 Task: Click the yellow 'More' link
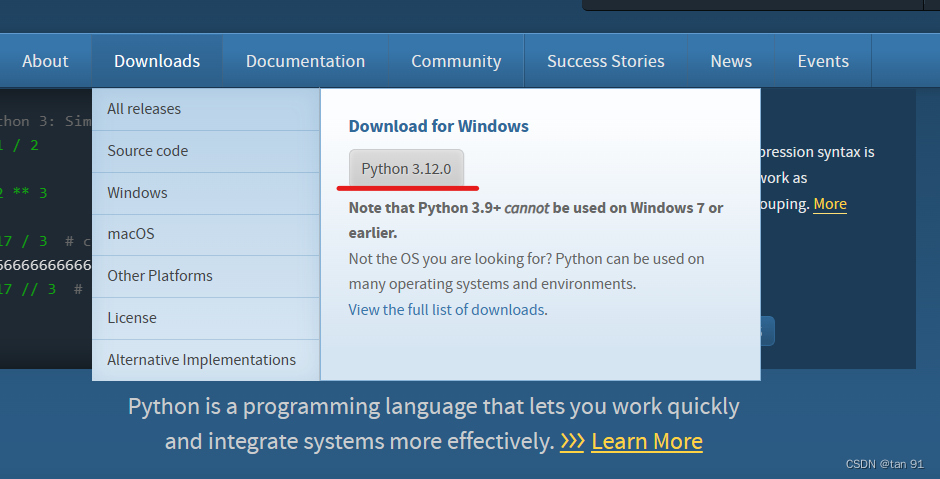[x=830, y=204]
